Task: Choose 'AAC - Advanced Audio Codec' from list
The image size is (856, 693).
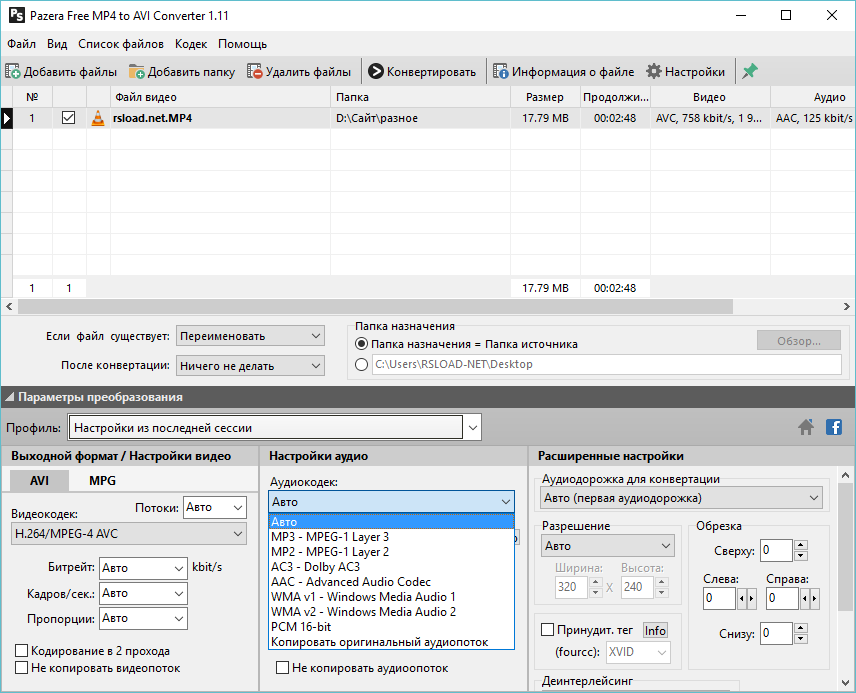Action: (x=350, y=582)
